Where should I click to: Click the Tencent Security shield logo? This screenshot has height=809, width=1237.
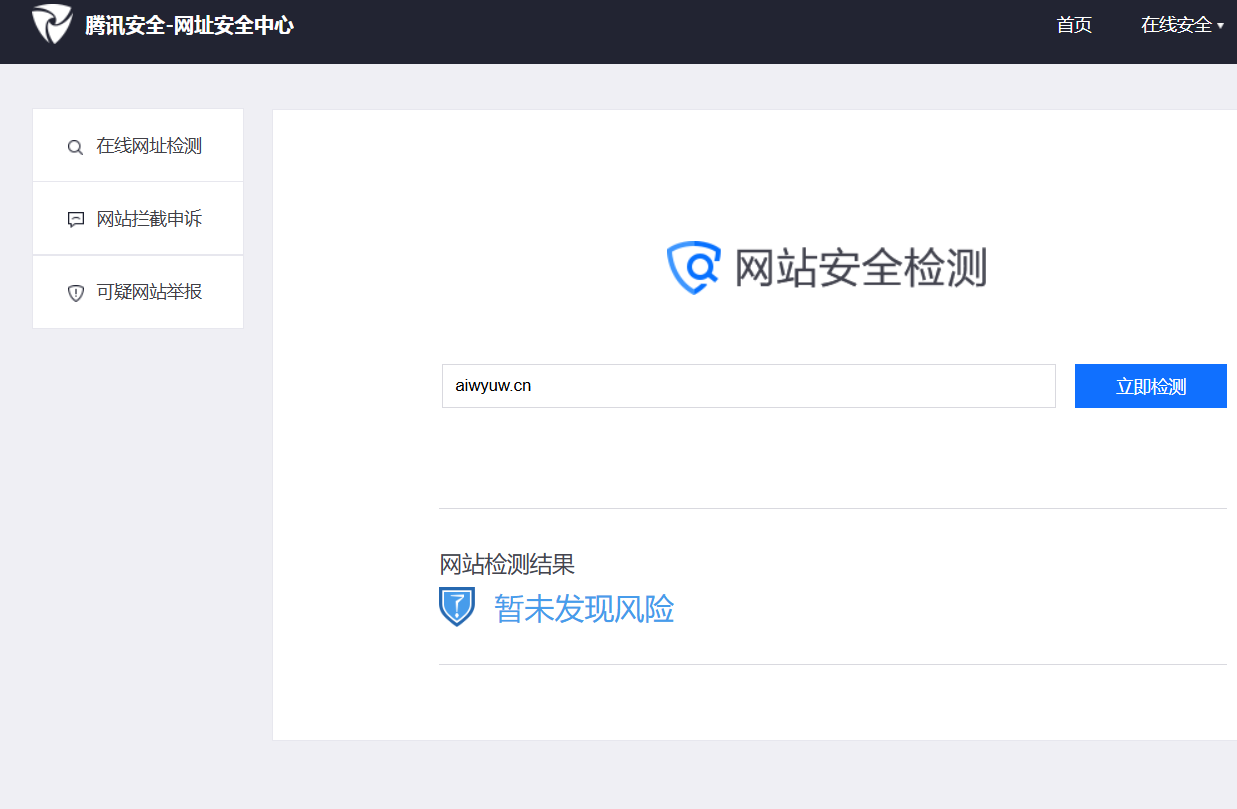pos(52,24)
